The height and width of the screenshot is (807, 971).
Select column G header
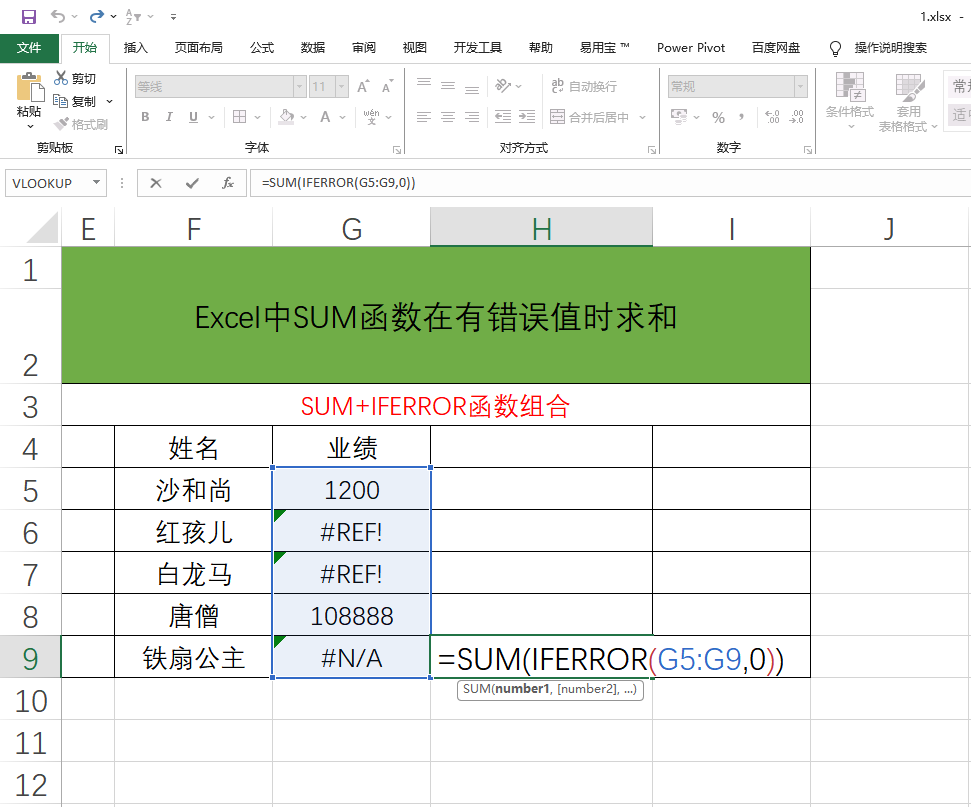coord(351,229)
